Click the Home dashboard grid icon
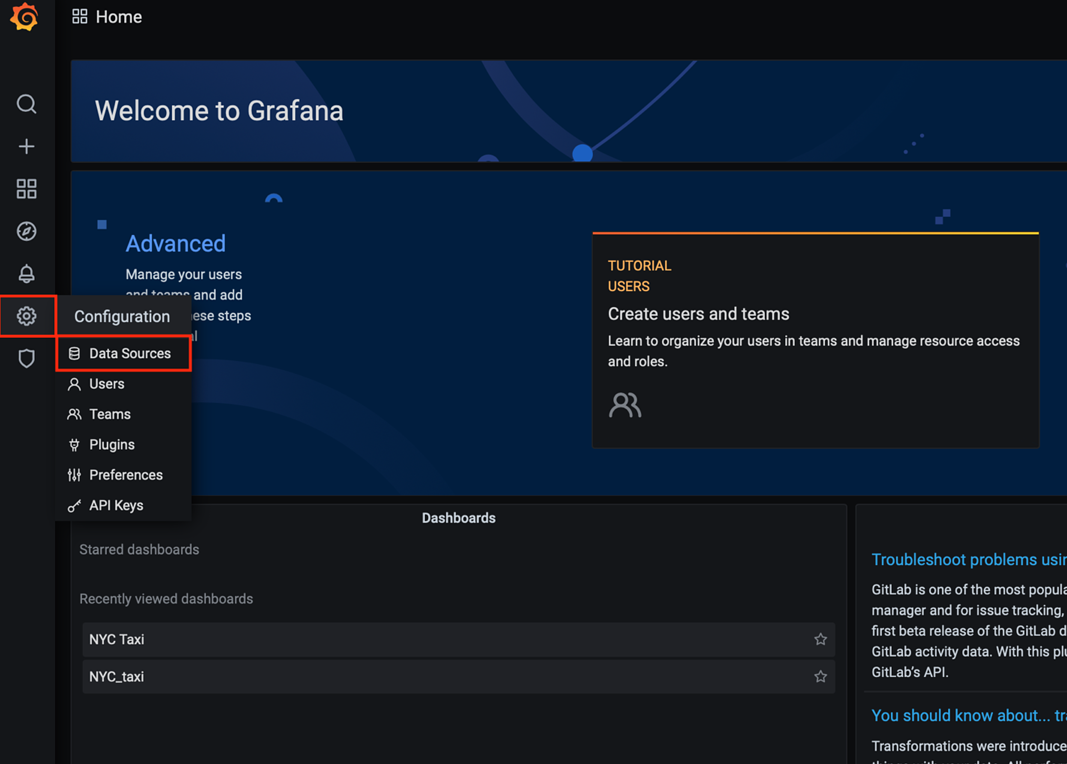This screenshot has width=1067, height=764. (x=80, y=16)
